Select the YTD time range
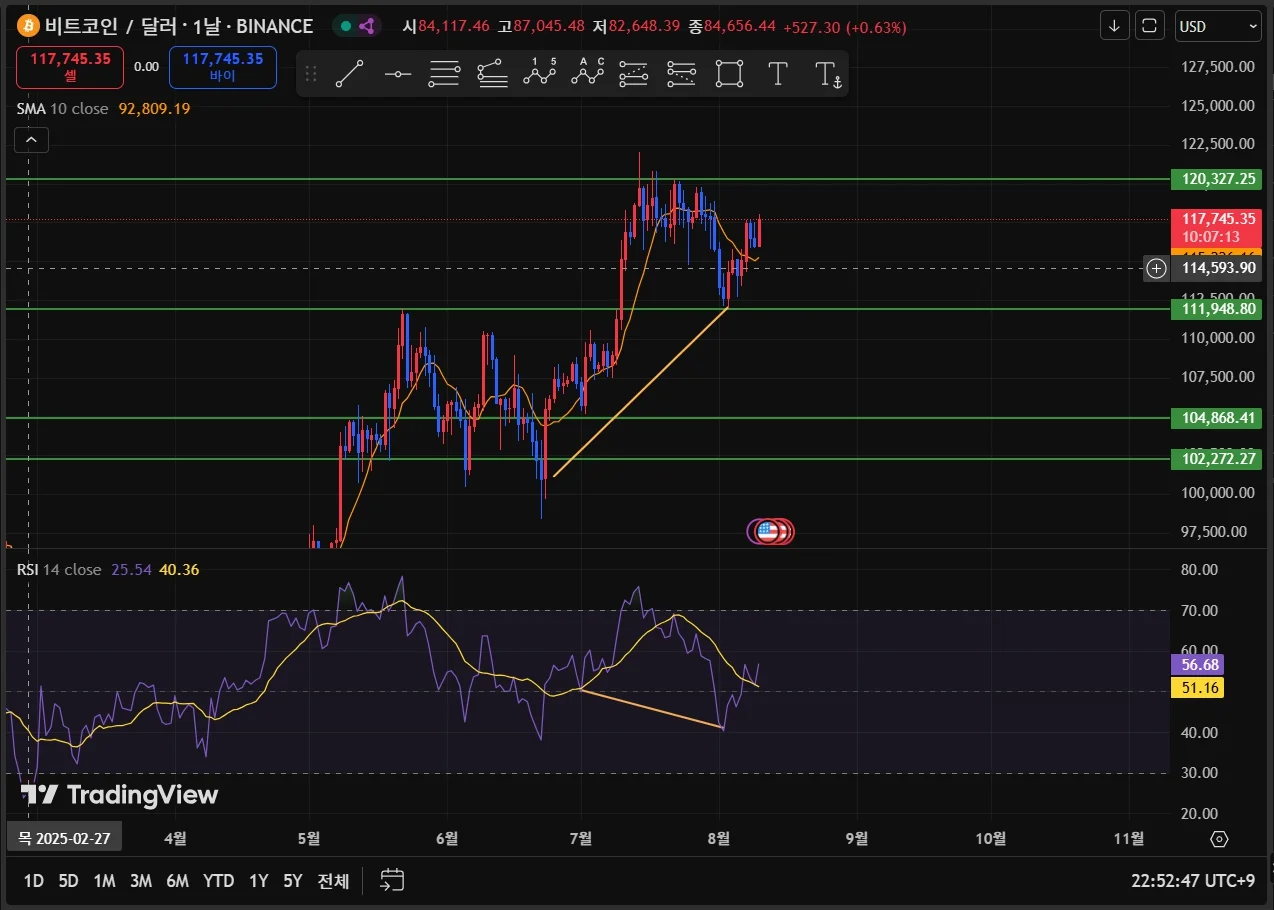Viewport: 1274px width, 910px height. 218,881
